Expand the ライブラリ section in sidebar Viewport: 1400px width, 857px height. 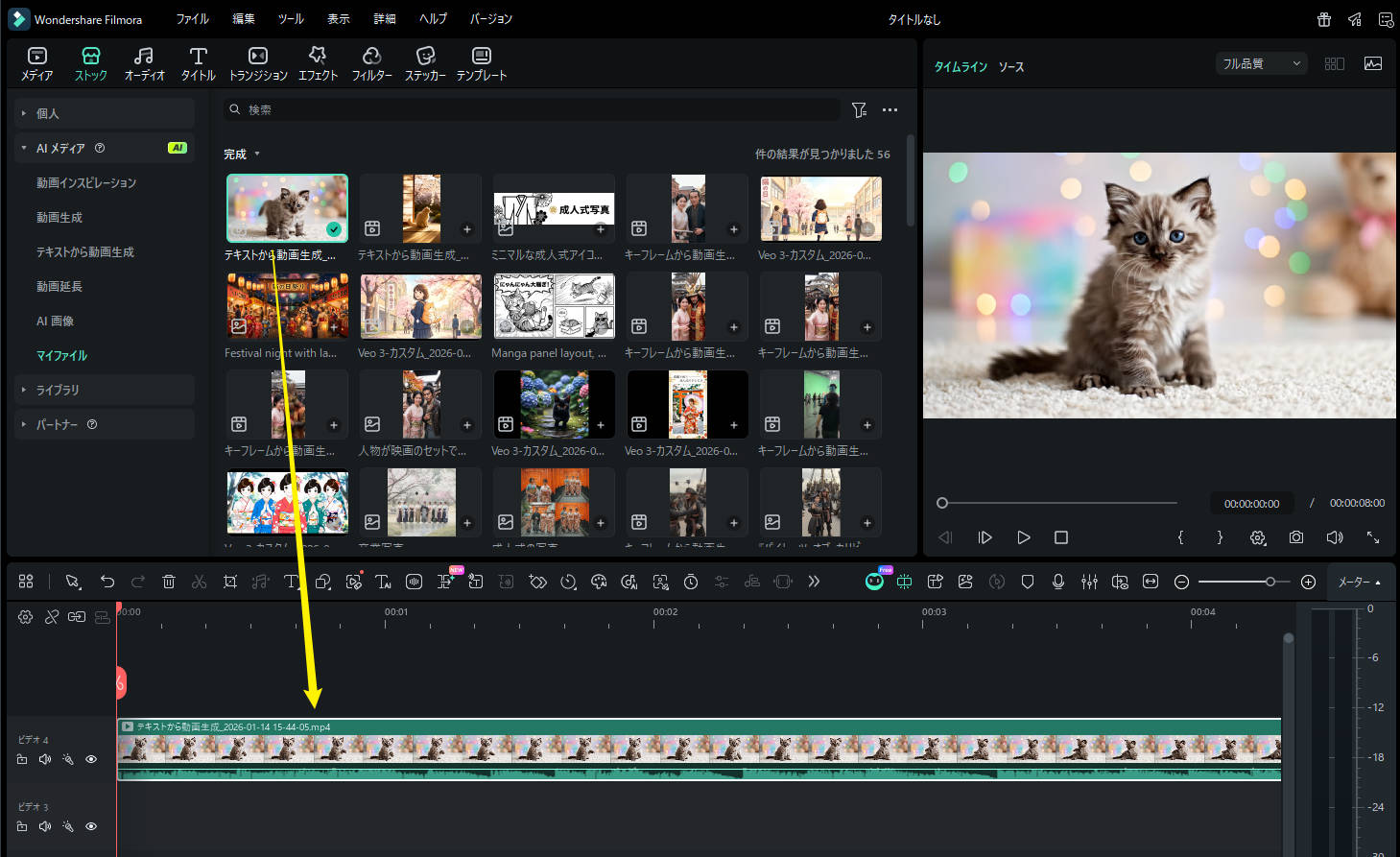pos(58,390)
